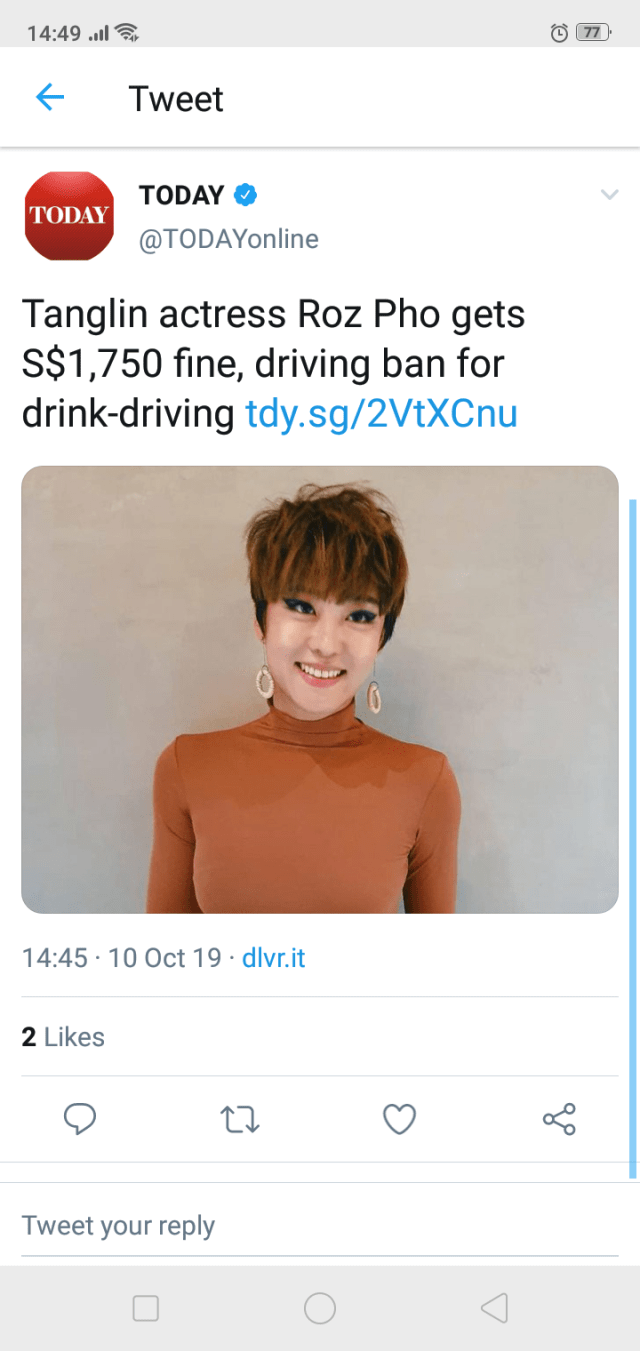The width and height of the screenshot is (640, 1351).
Task: Click the blue scrollbar on the right edge
Action: [x=632, y=838]
